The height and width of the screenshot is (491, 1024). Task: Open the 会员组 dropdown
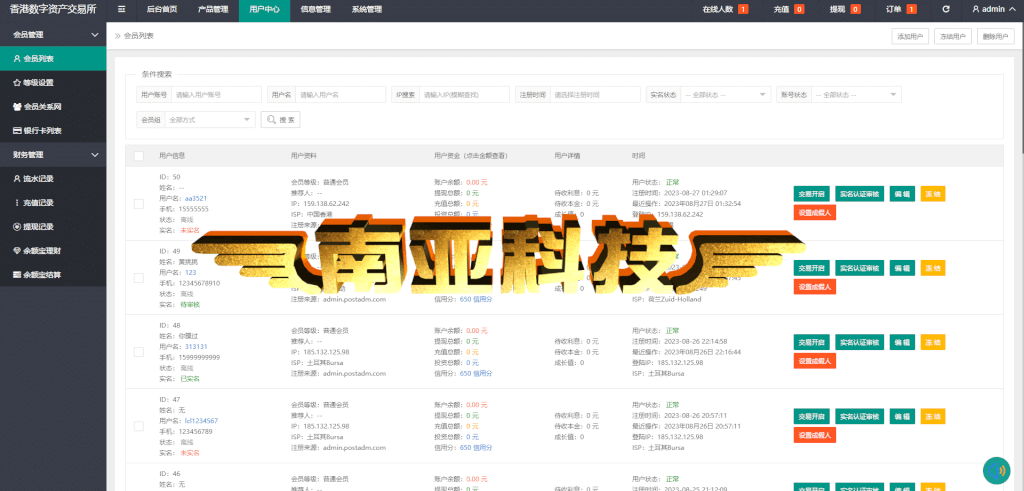point(210,119)
